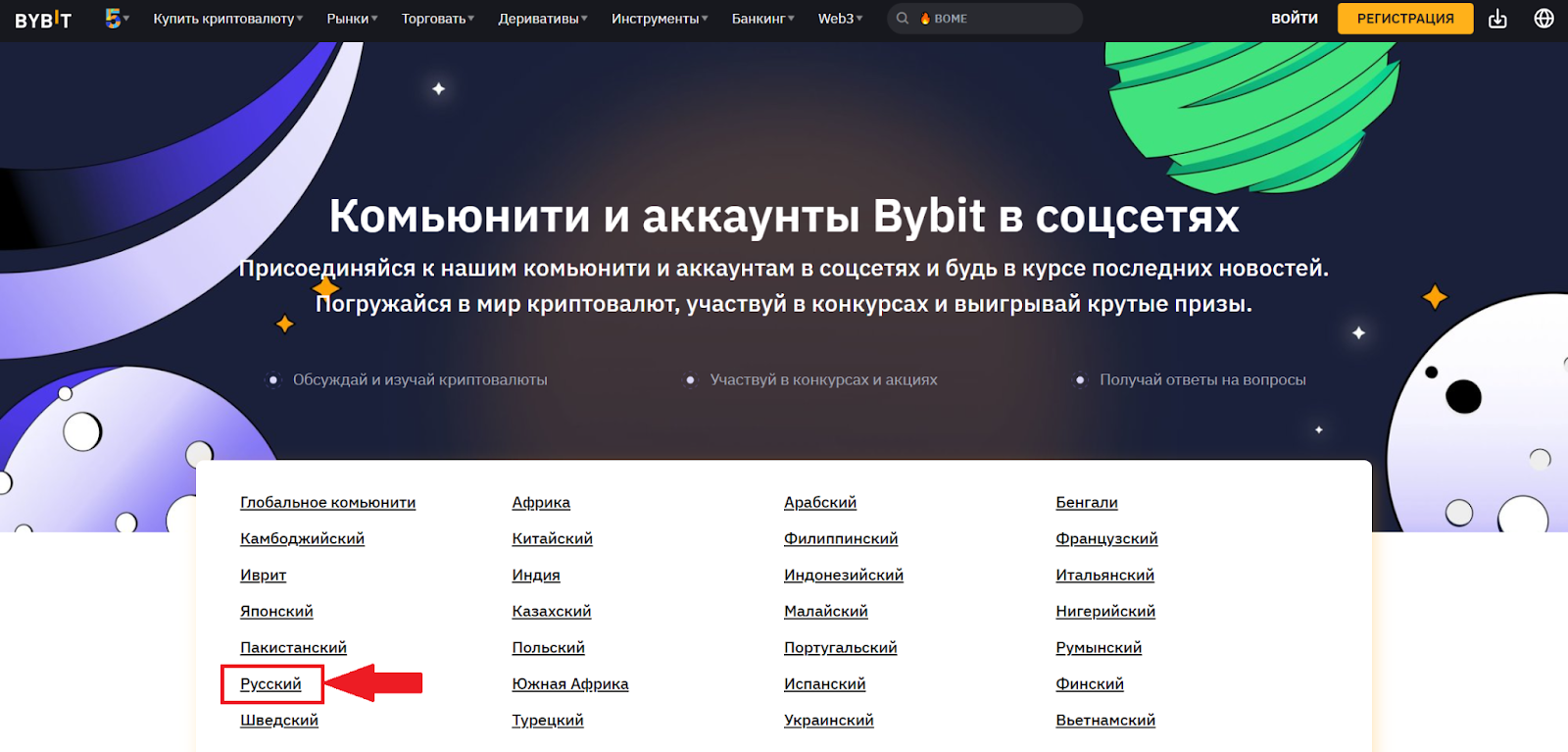Open the Инструменты dropdown

click(660, 19)
